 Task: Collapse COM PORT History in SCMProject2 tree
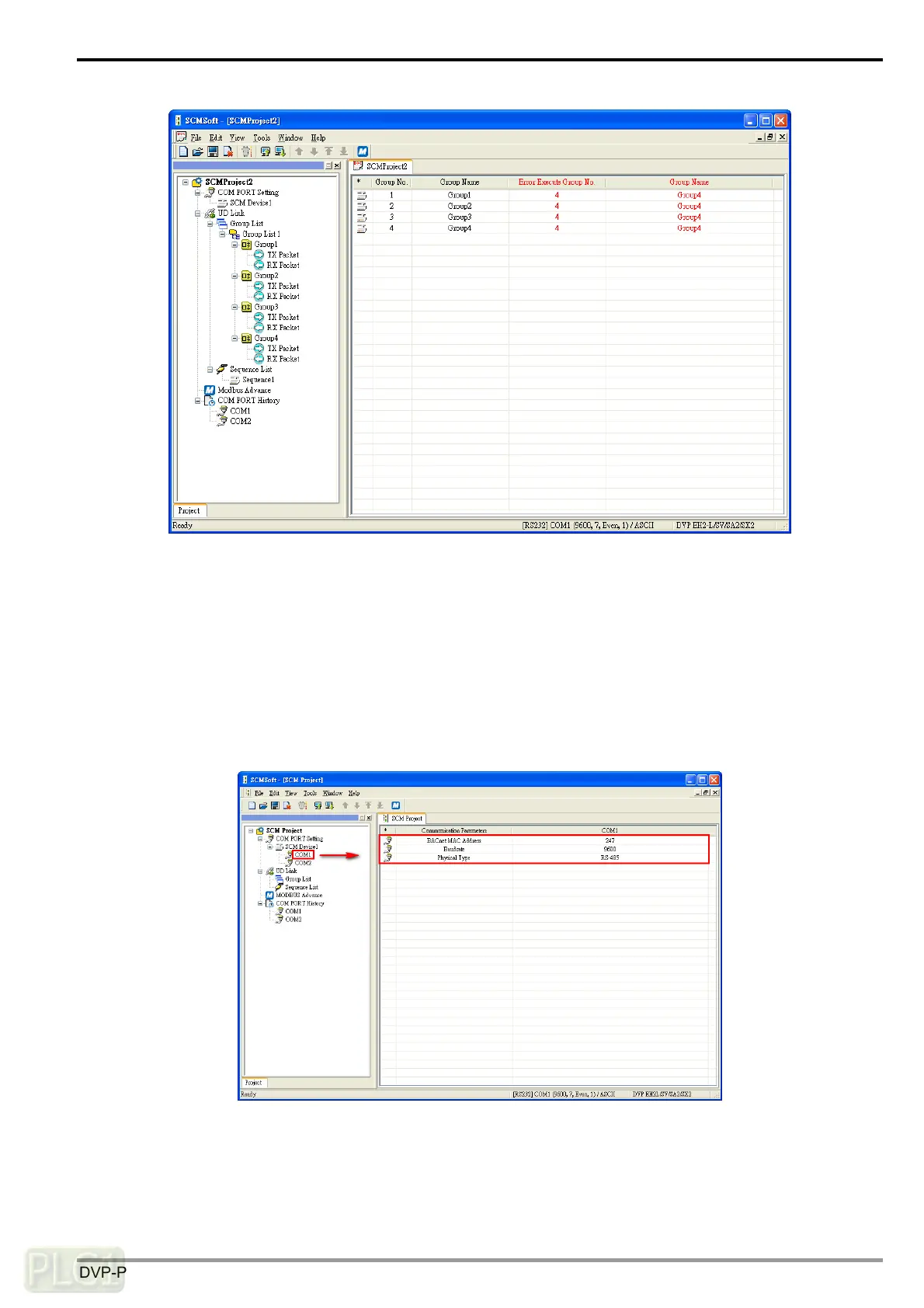pos(198,401)
